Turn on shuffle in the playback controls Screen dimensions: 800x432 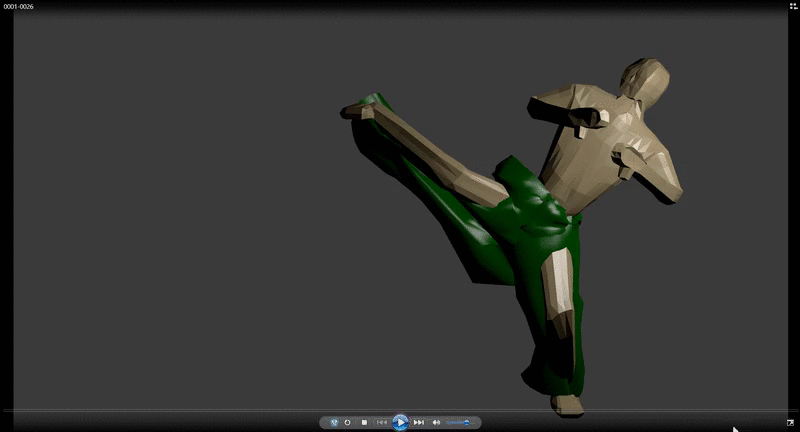[333, 423]
